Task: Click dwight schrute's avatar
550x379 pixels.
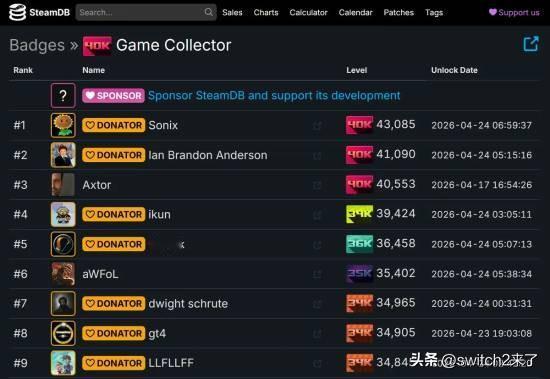Action: pyautogui.click(x=63, y=303)
